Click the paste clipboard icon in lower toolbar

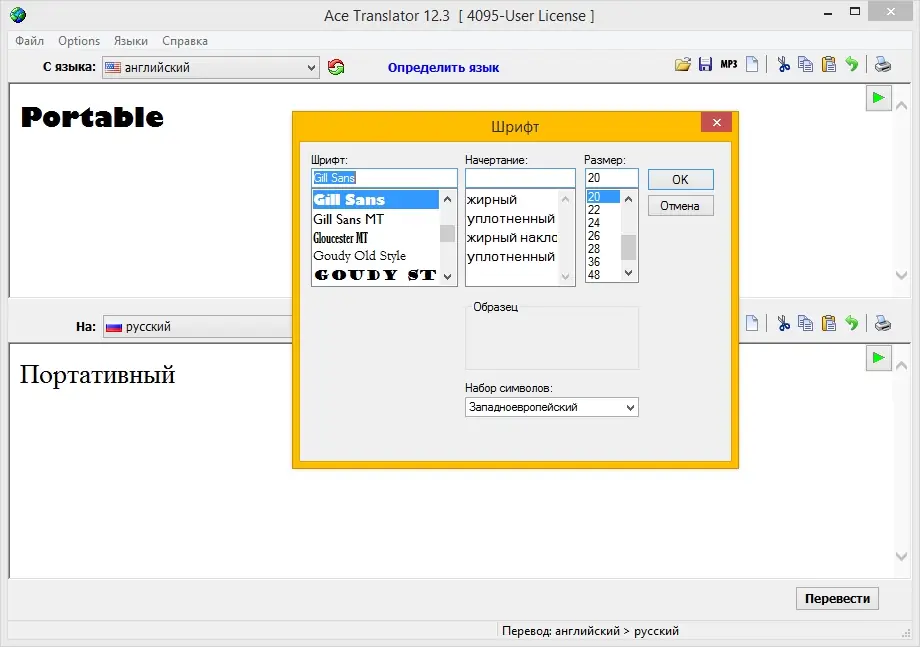(x=828, y=323)
